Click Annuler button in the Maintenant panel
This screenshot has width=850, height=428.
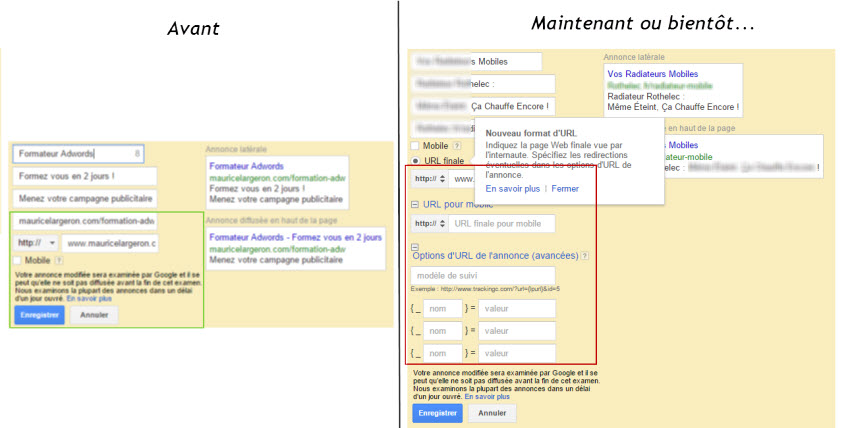click(492, 413)
